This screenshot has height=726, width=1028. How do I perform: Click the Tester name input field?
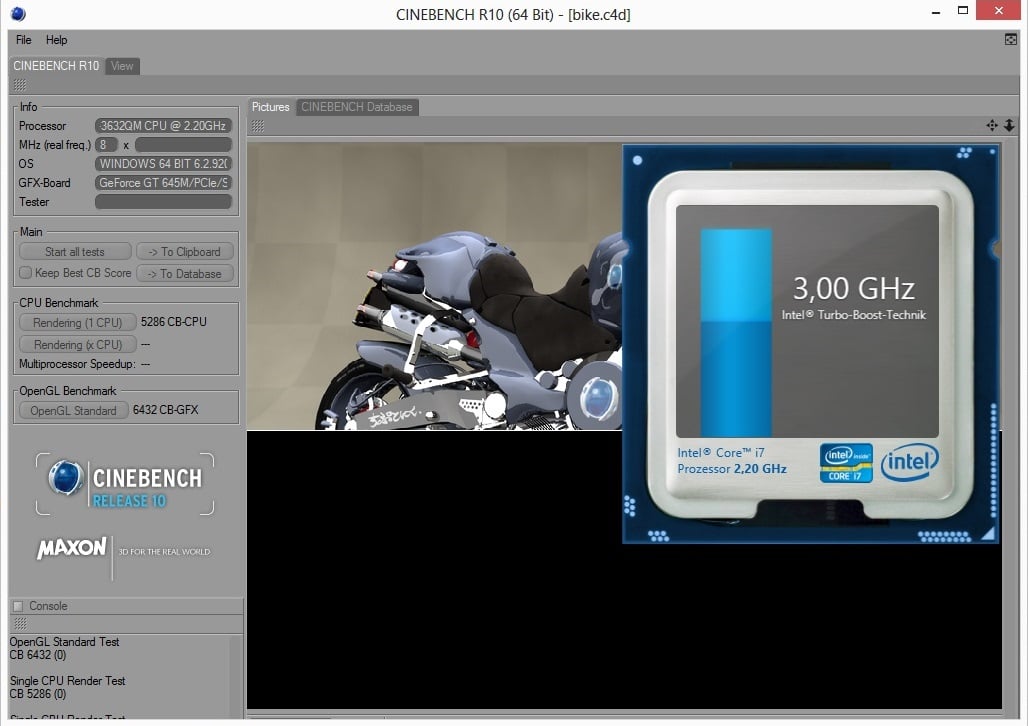[x=164, y=202]
